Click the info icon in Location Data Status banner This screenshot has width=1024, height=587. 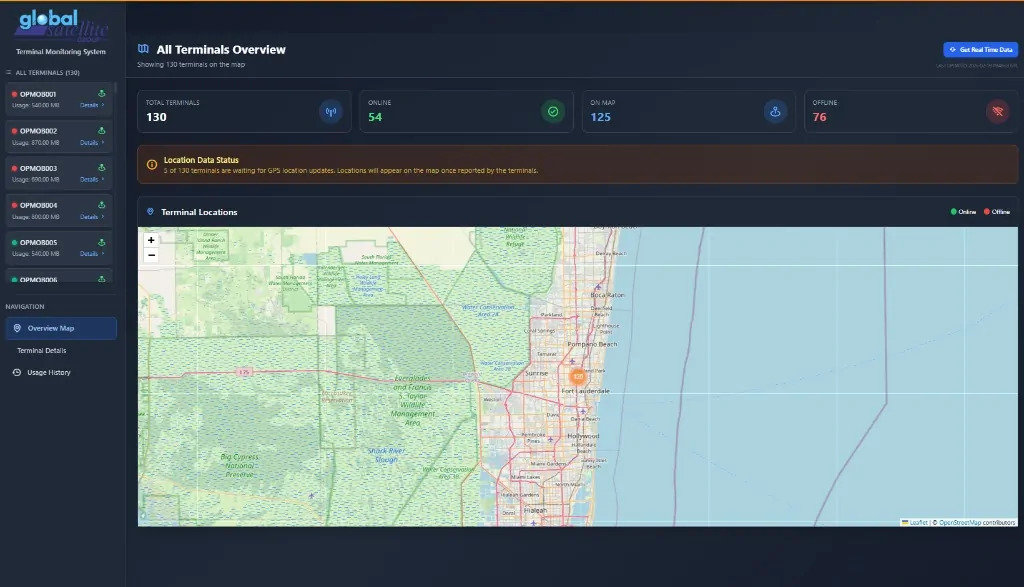pos(152,165)
